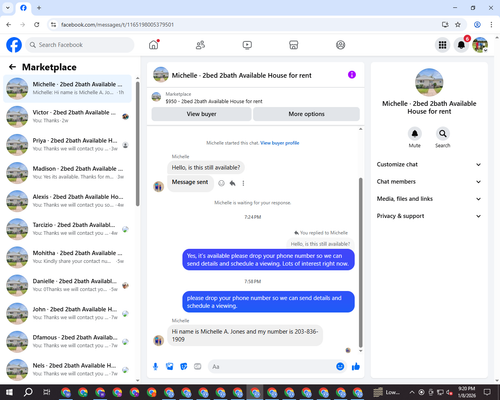
Task: Open Windows taskbar search
Action: [28, 392]
